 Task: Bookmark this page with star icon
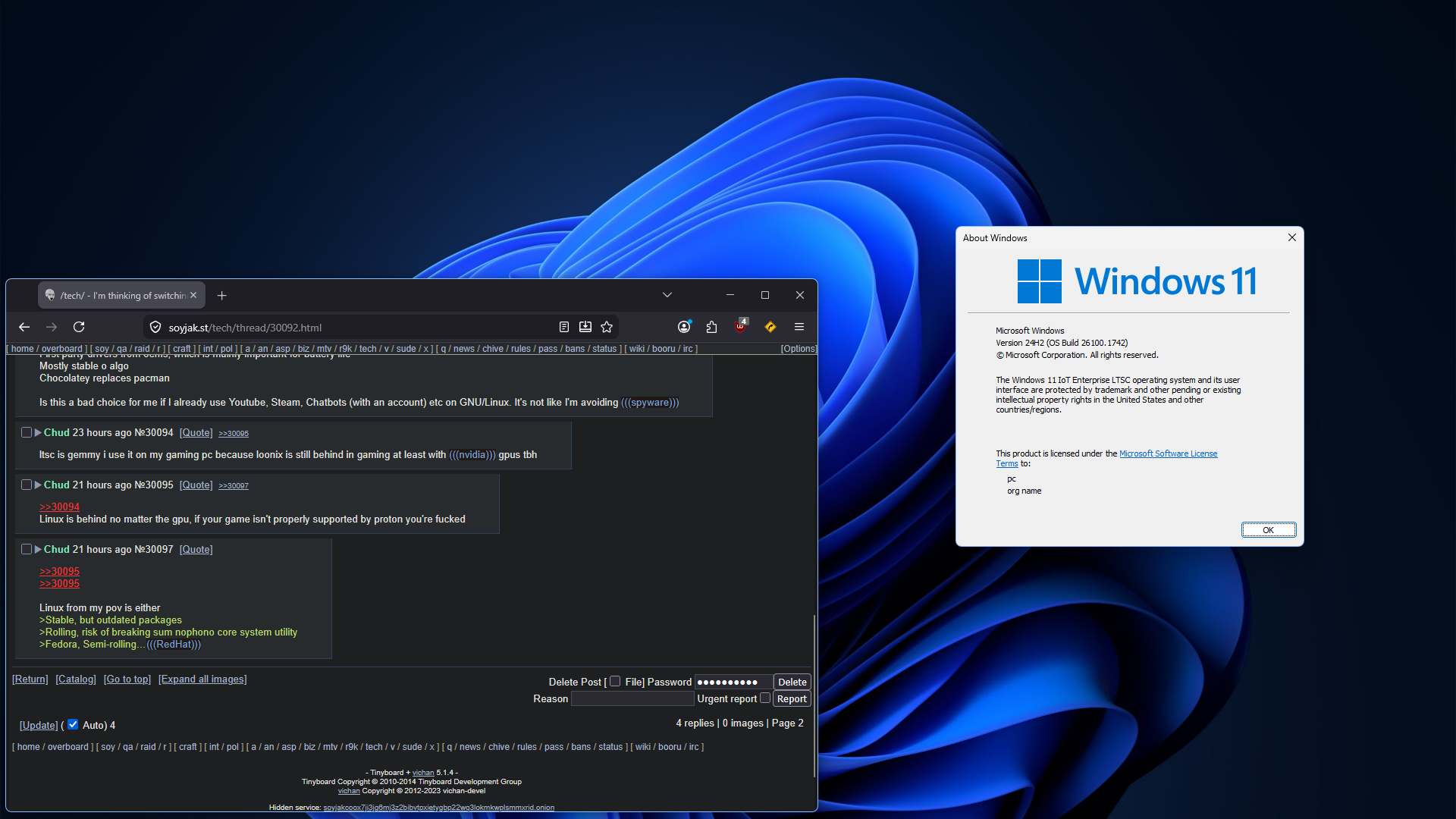pos(607,327)
